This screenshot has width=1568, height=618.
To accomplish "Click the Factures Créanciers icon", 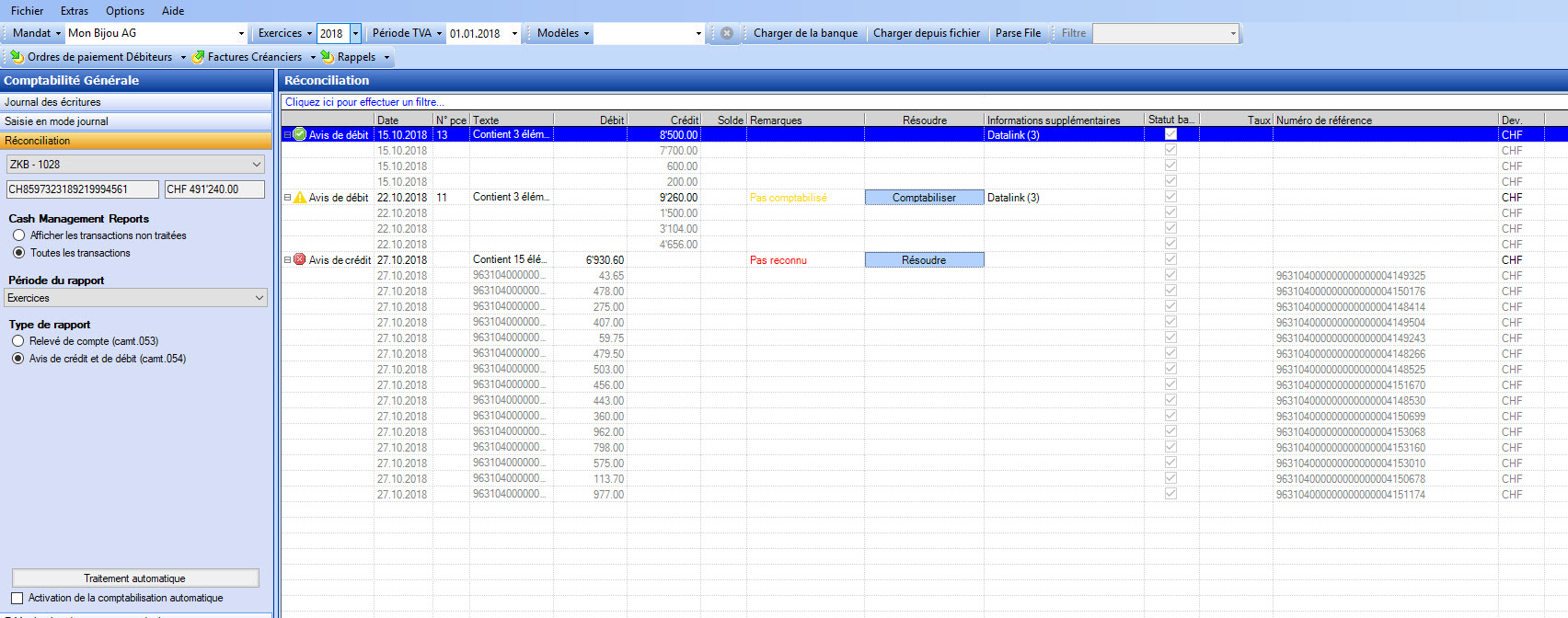I will [x=198, y=57].
